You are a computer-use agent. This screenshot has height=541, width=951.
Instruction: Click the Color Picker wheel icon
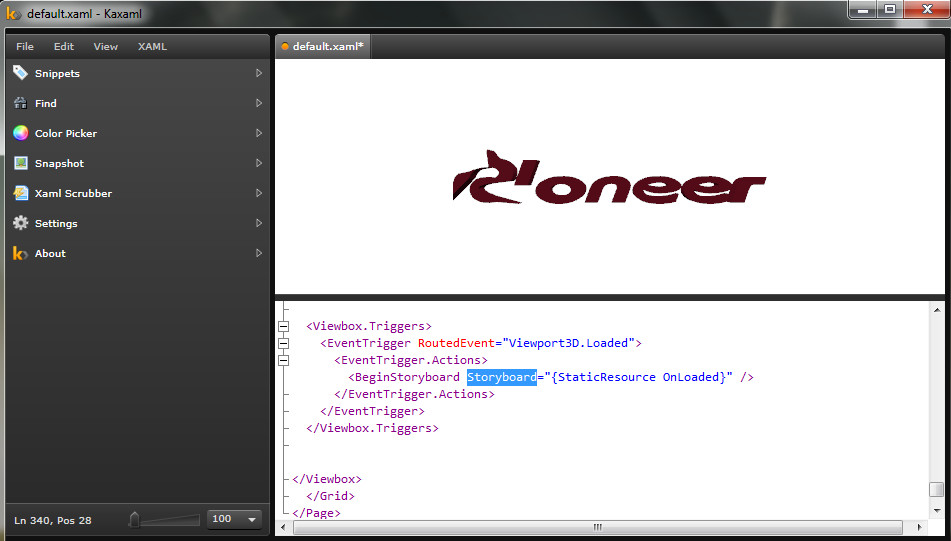[21, 133]
